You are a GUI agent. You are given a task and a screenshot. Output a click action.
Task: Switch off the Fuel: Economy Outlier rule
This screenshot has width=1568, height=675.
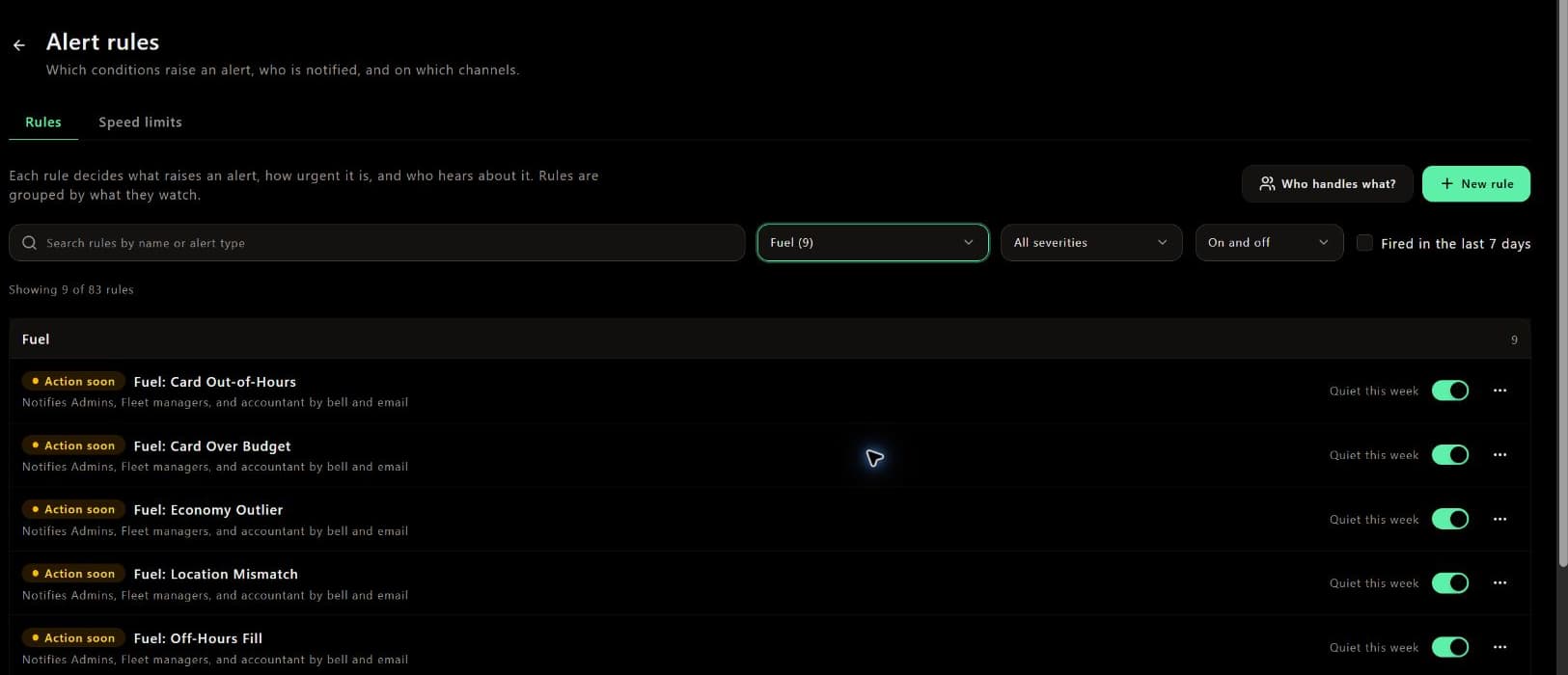click(1450, 519)
